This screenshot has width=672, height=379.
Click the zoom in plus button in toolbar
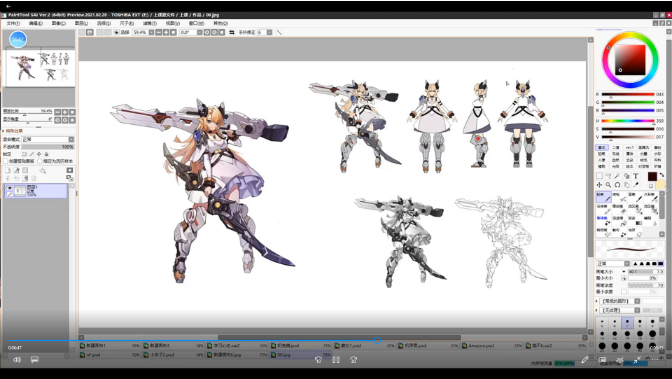pos(166,32)
